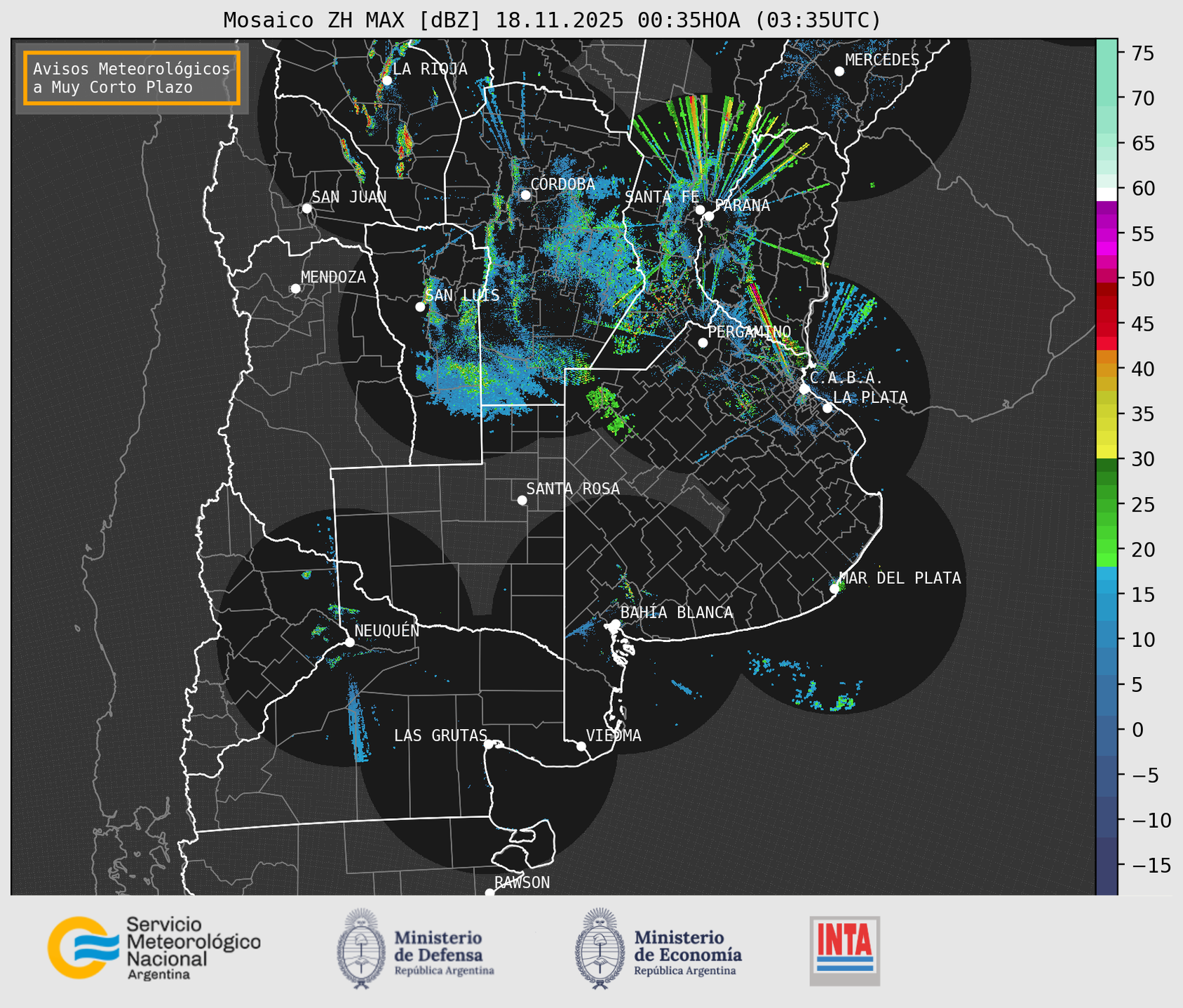Click the Rawson city marker dot
This screenshot has width=1183, height=1008.
(489, 893)
